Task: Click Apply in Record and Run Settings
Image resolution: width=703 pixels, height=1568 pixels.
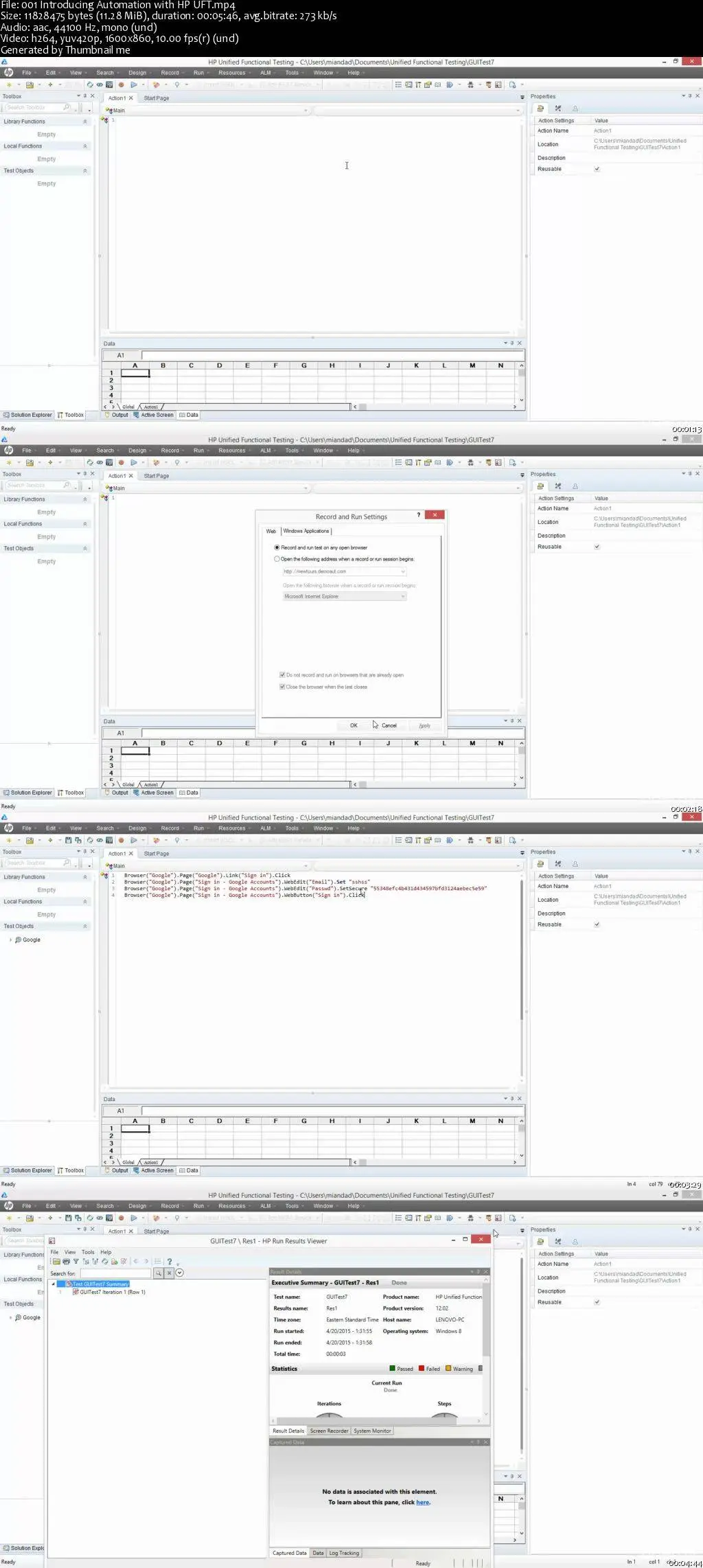Action: click(425, 725)
